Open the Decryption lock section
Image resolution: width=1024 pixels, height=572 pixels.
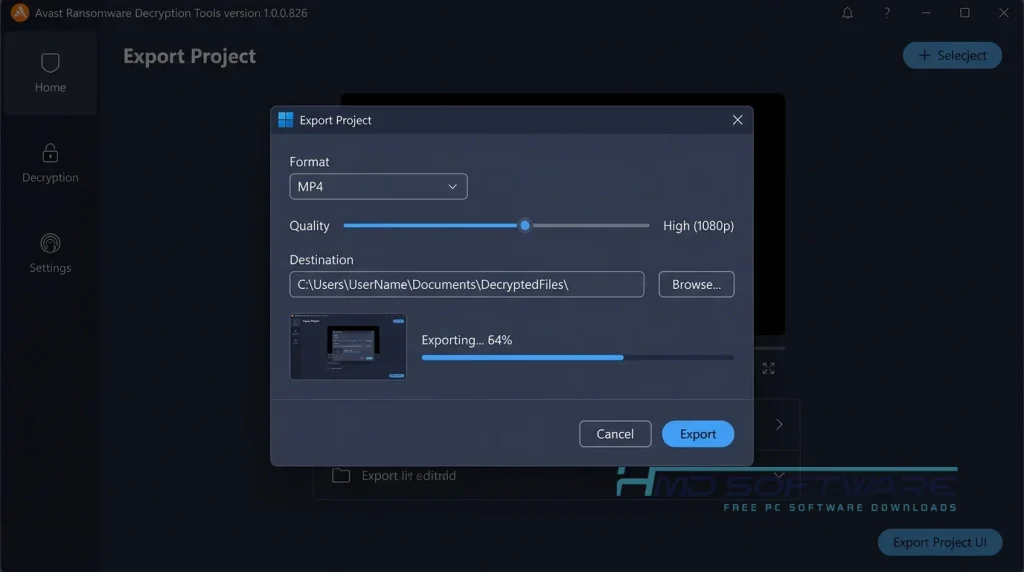coord(50,163)
